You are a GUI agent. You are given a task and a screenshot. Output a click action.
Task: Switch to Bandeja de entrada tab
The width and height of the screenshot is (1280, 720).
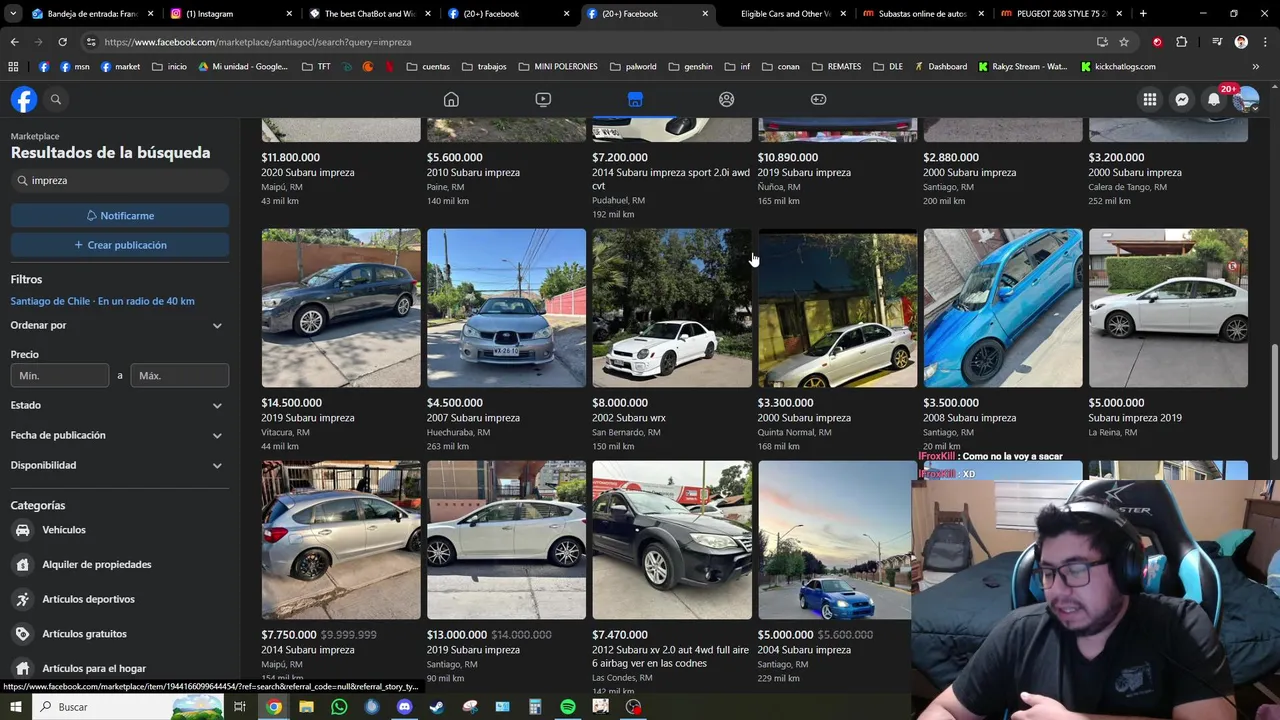click(91, 14)
